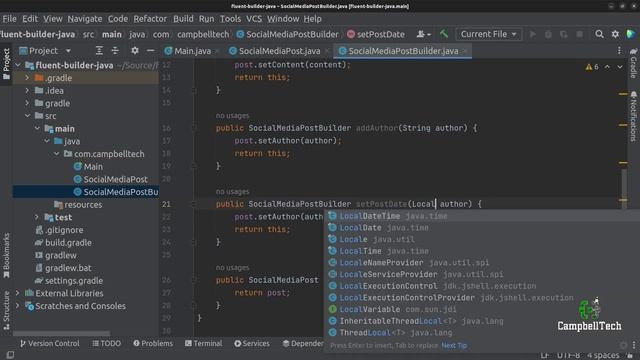Go to next highlighted error arrow
Viewport: 640px width, 360px height.
(x=620, y=67)
